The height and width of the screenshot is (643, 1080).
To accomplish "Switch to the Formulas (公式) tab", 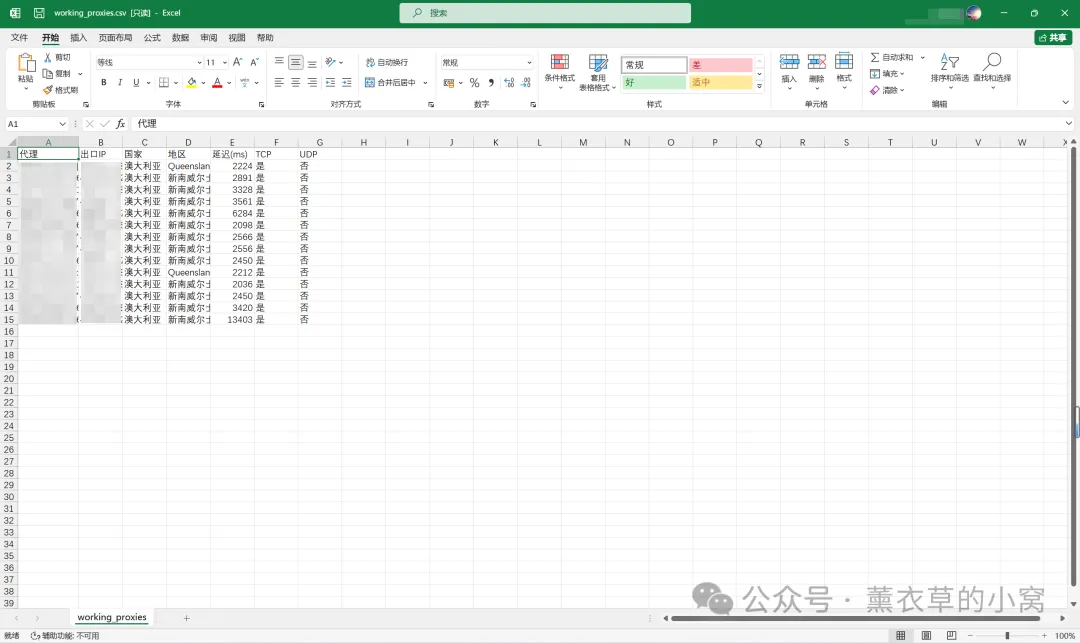I will tap(152, 38).
